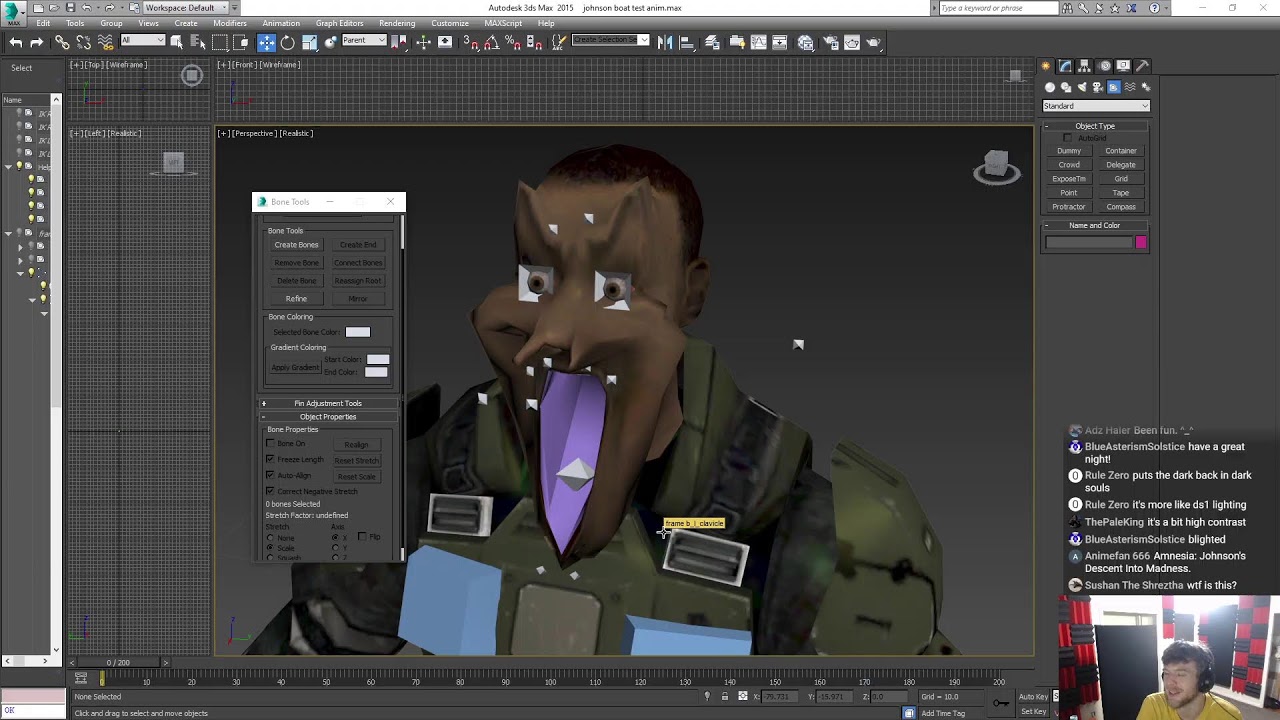
Task: Open the Standard helpers category dropdown
Action: pos(1096,106)
